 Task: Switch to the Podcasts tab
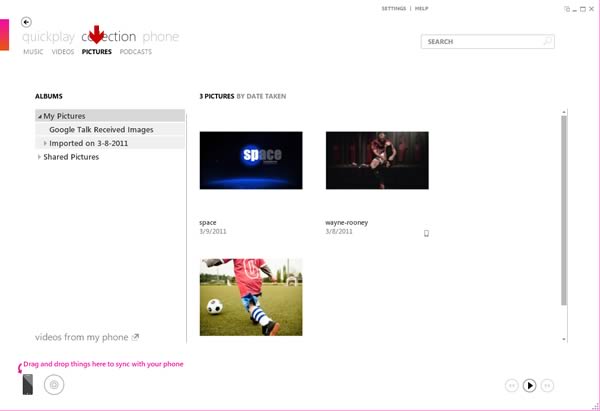(x=135, y=52)
